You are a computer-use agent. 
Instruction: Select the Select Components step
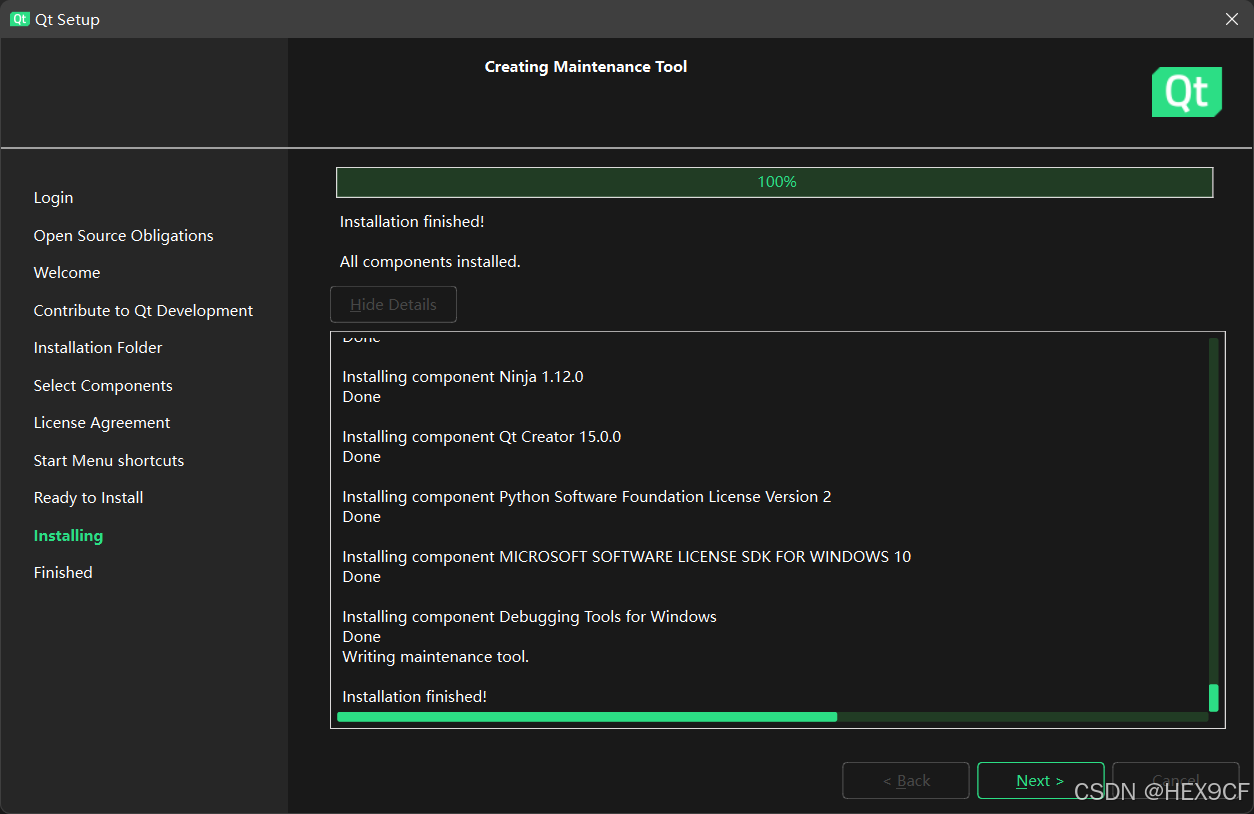pyautogui.click(x=103, y=386)
